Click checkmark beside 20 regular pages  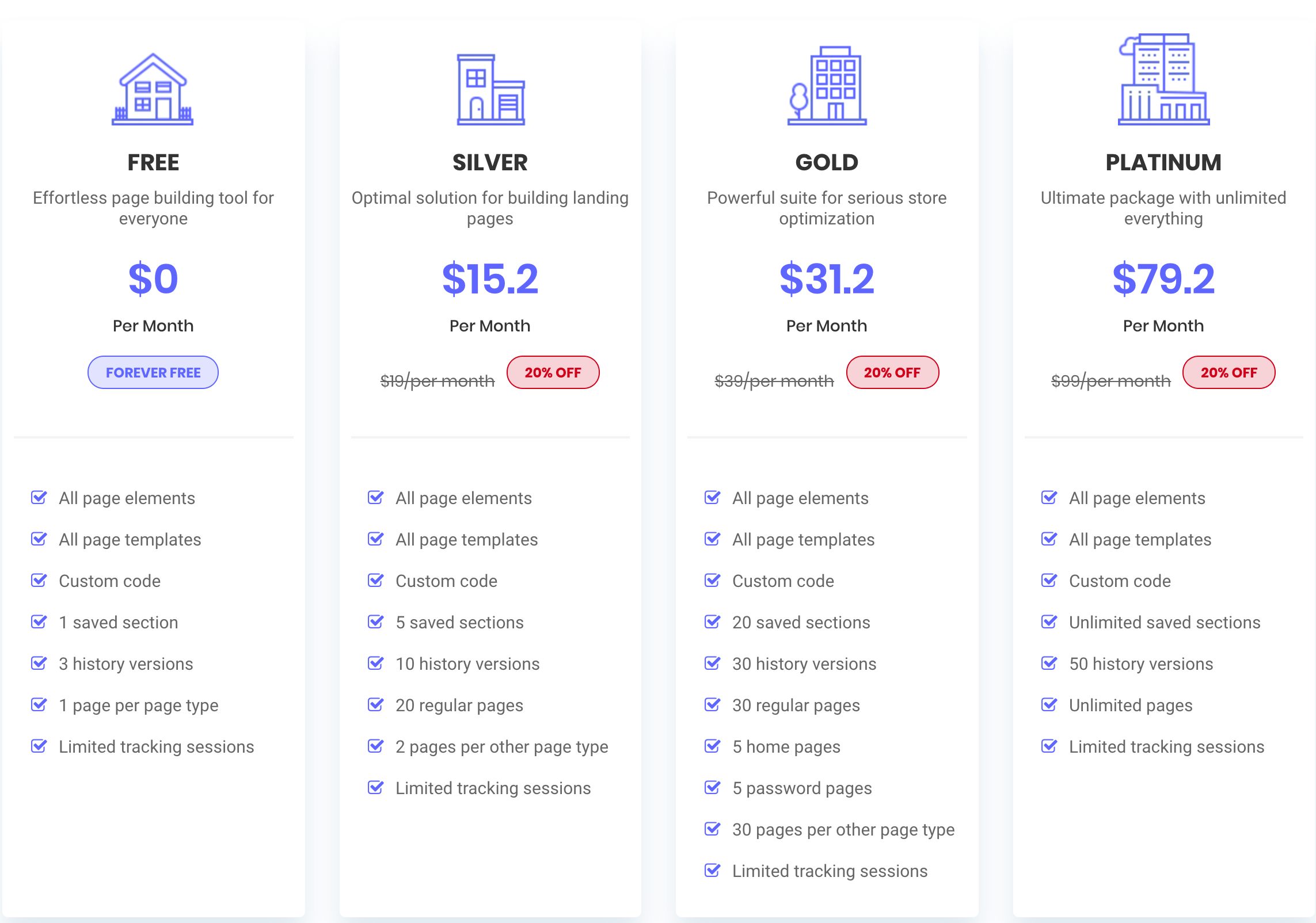[376, 704]
